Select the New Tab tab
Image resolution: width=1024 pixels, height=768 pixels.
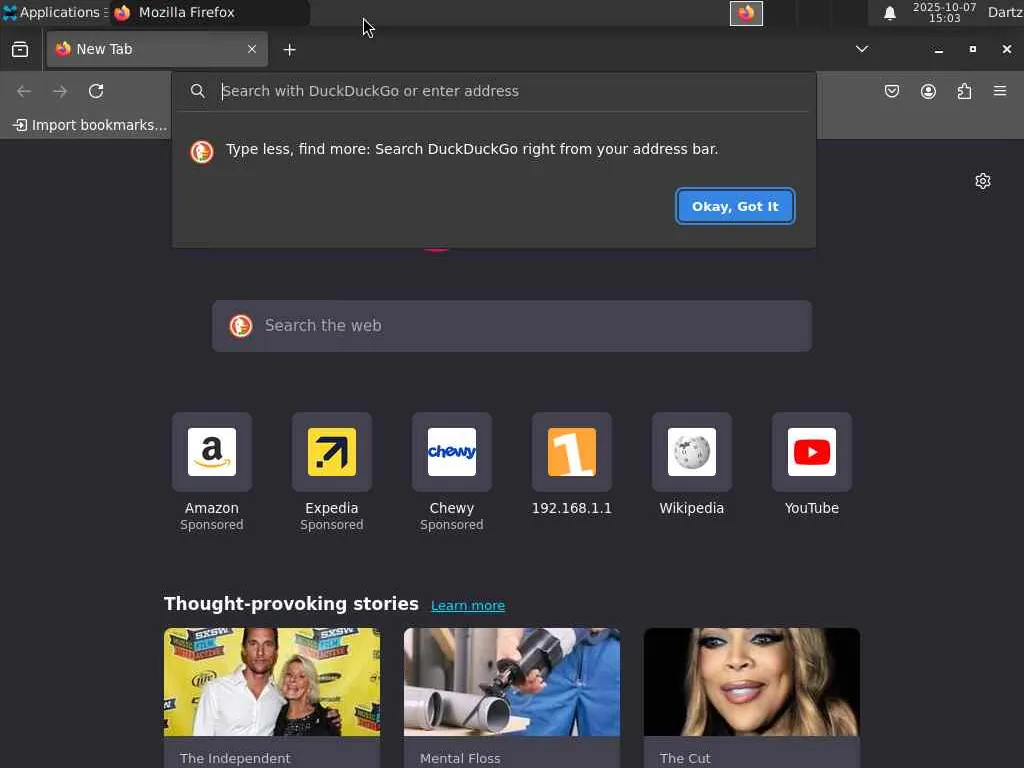[x=157, y=49]
